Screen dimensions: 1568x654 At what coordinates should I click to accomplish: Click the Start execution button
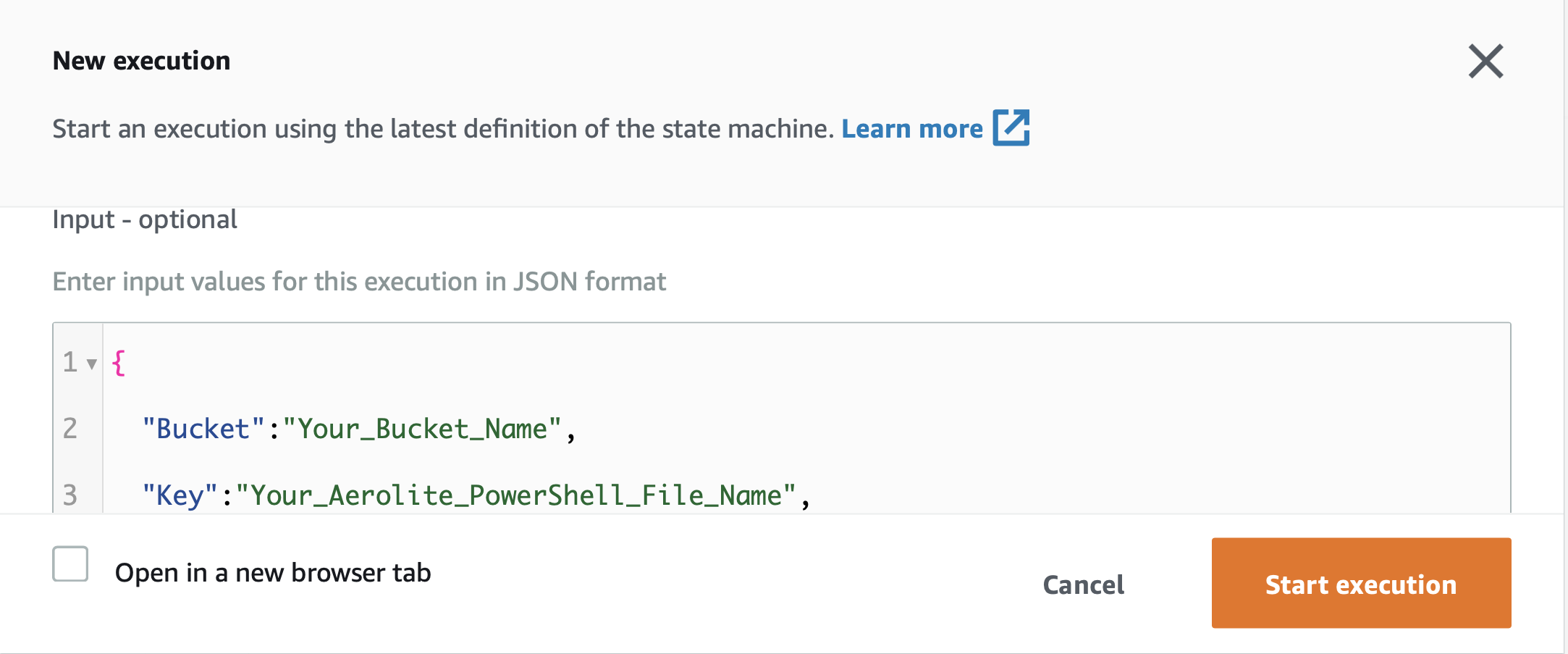pyautogui.click(x=1361, y=583)
